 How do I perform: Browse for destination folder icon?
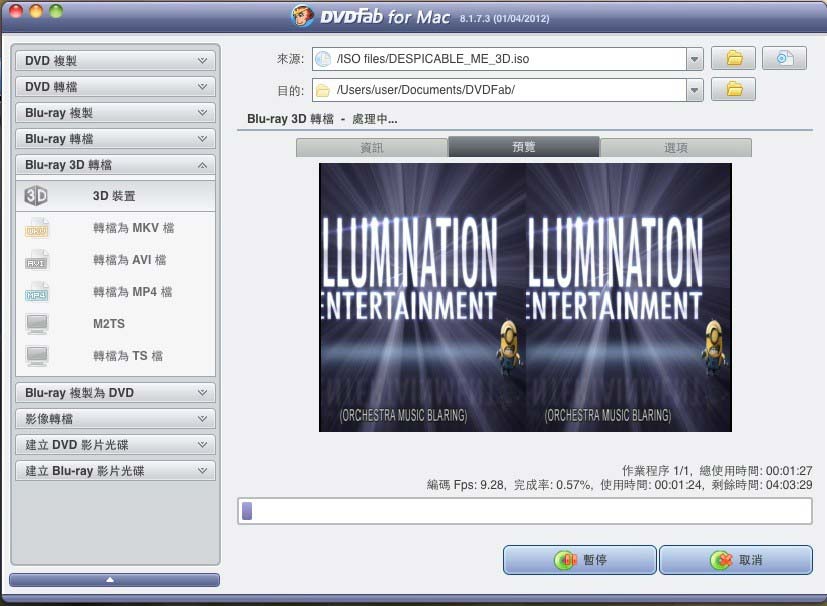tap(733, 90)
